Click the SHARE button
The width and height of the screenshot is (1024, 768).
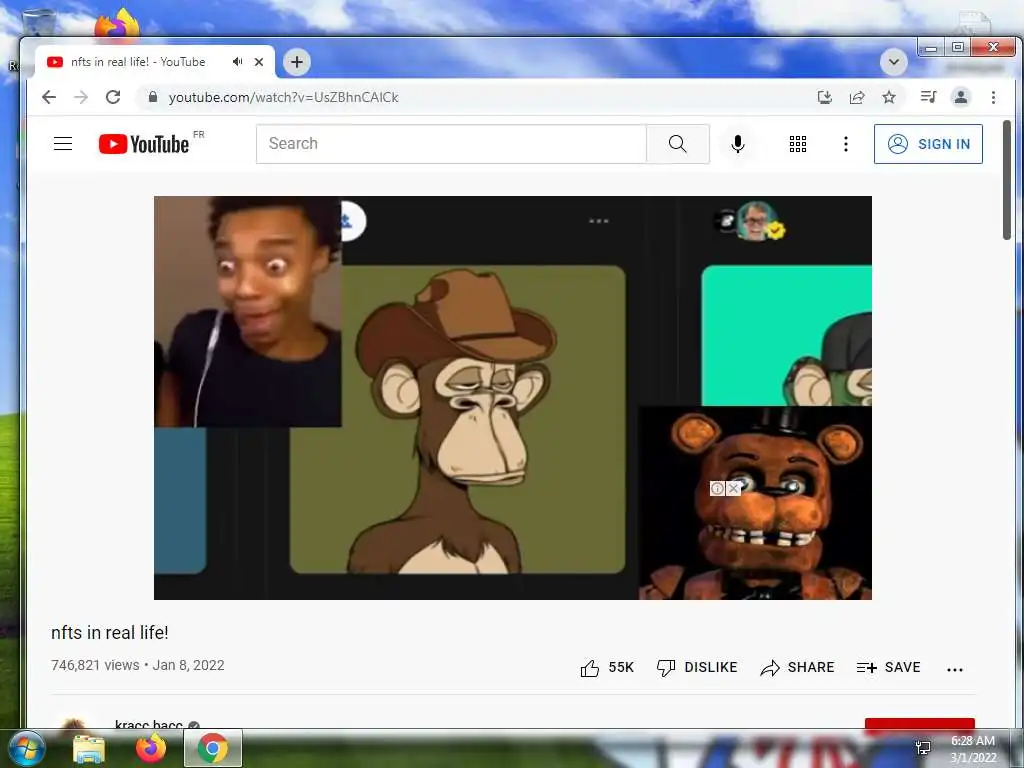pos(797,667)
